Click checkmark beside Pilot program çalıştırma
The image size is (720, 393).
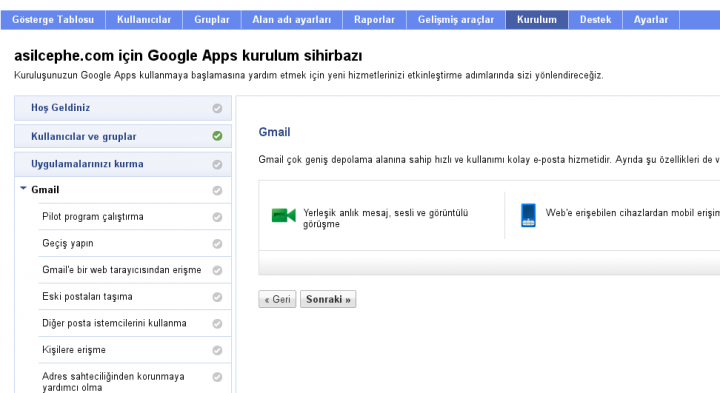pos(217,217)
